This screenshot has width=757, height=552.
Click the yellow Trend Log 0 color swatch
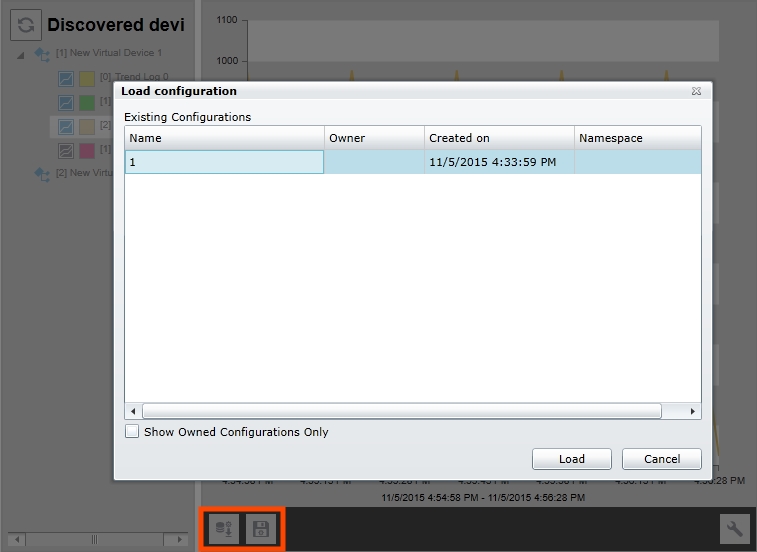click(87, 77)
